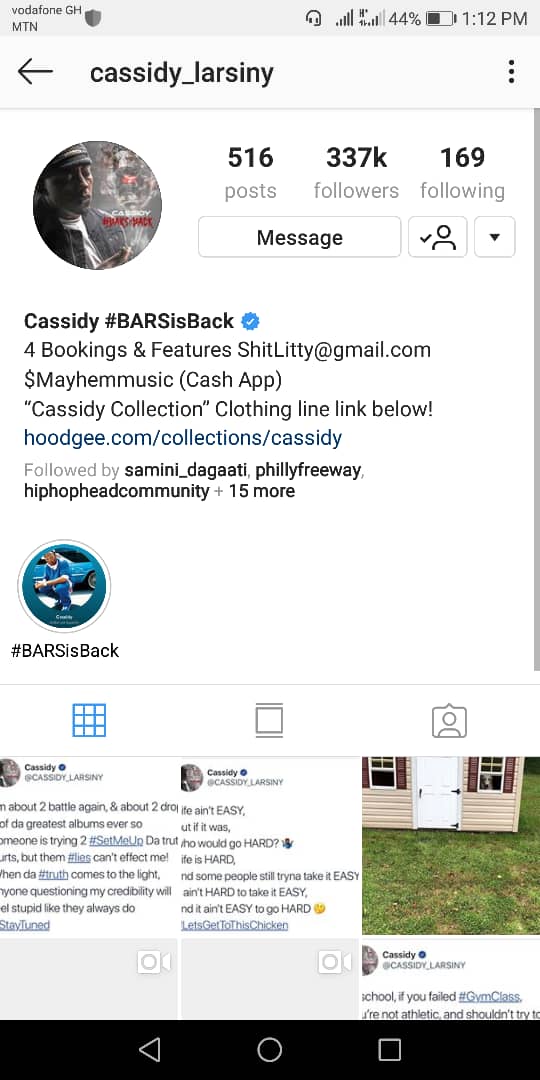Screen dimensions: 540x1080
Task: View the 337k followers list
Action: tap(356, 174)
